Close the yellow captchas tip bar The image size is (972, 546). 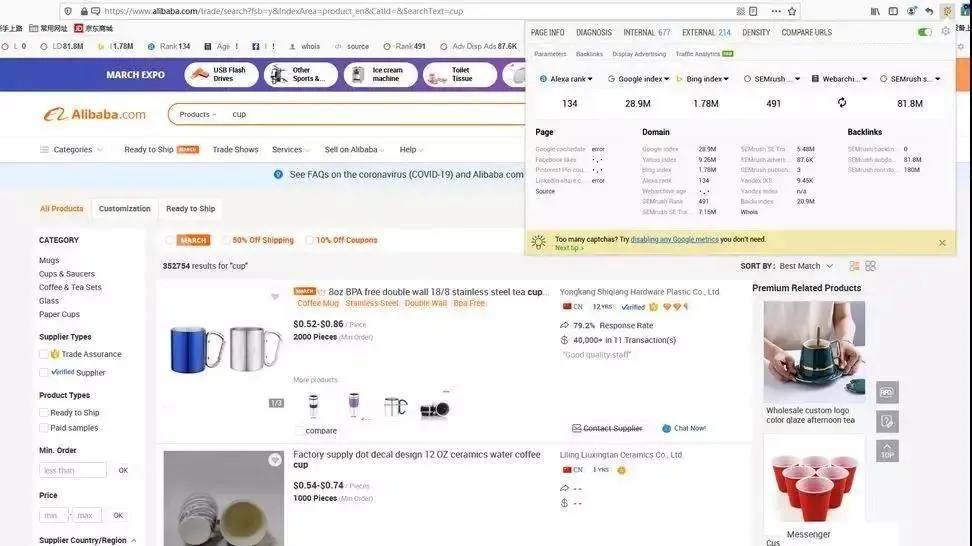click(942, 243)
